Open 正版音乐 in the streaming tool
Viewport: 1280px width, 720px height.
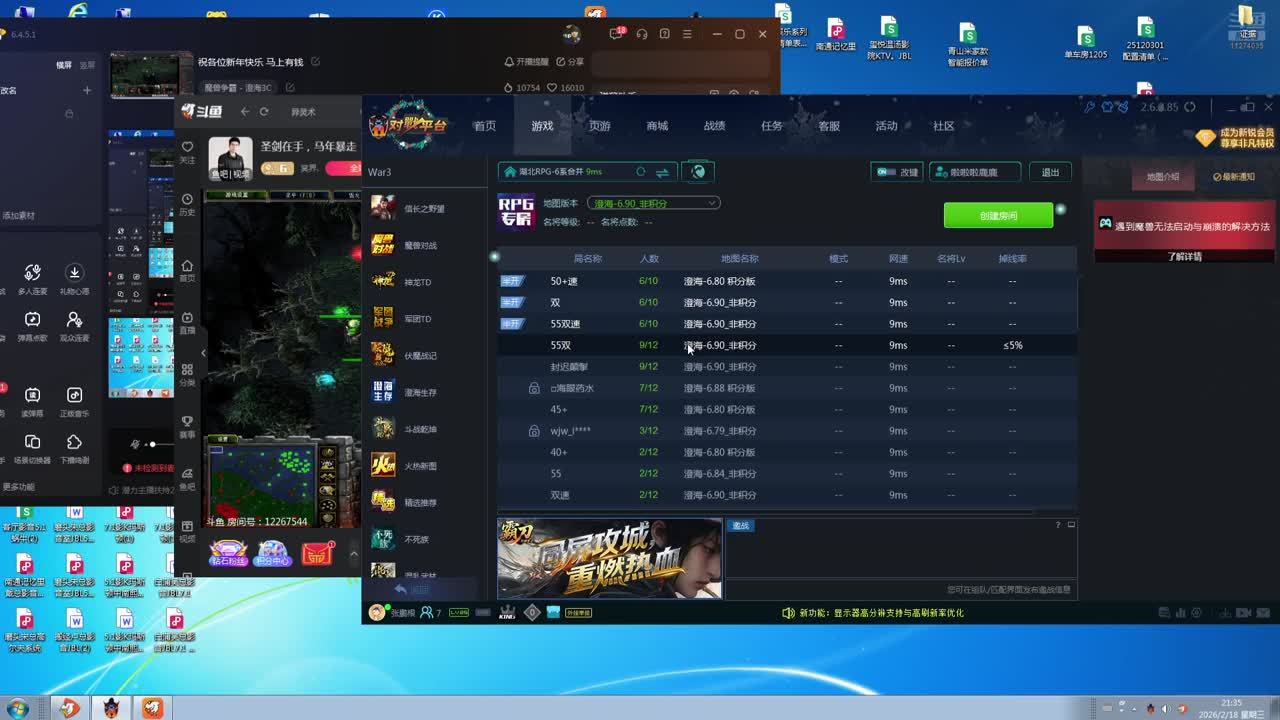pos(74,401)
